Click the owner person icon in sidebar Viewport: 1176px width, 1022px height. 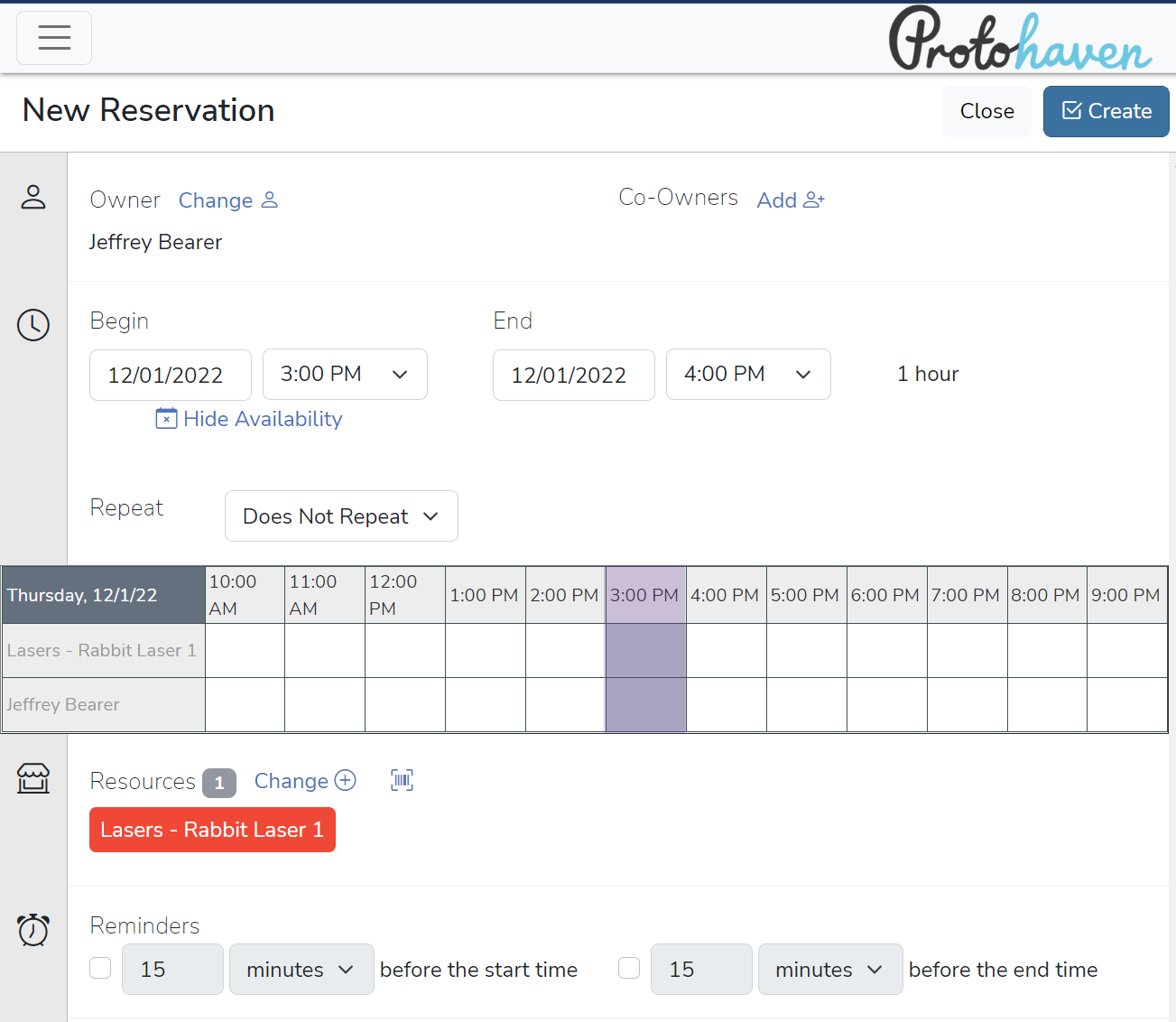click(x=33, y=197)
